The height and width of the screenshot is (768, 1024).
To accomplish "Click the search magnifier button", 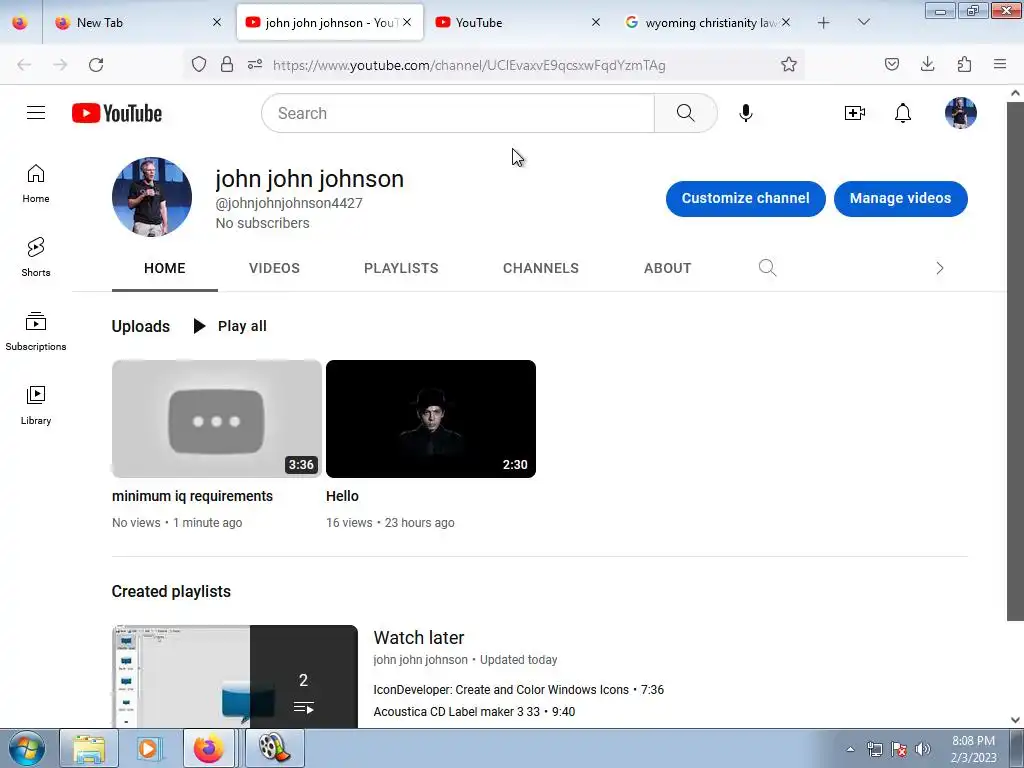I will 686,113.
